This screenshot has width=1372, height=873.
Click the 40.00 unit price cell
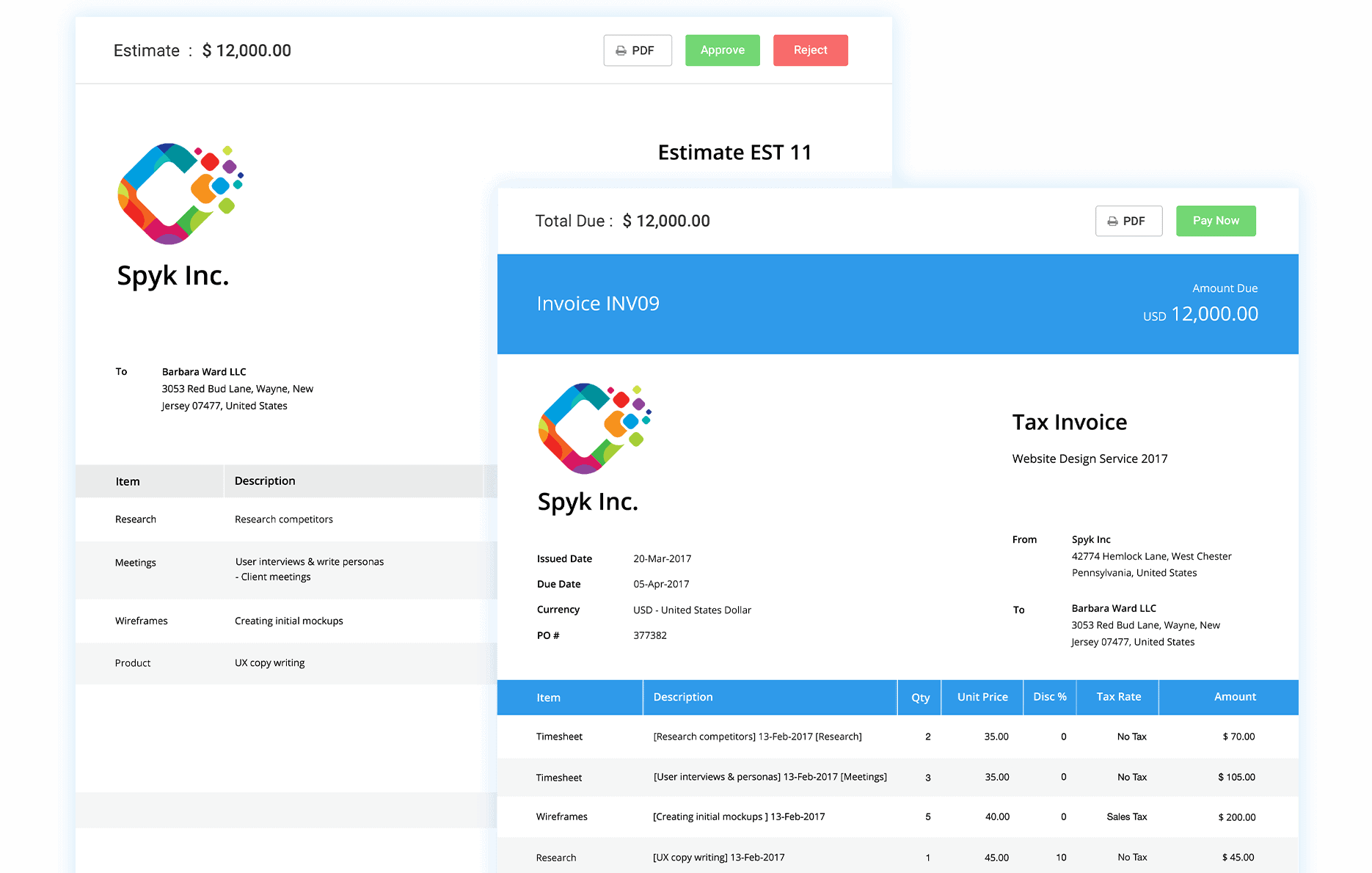(997, 817)
